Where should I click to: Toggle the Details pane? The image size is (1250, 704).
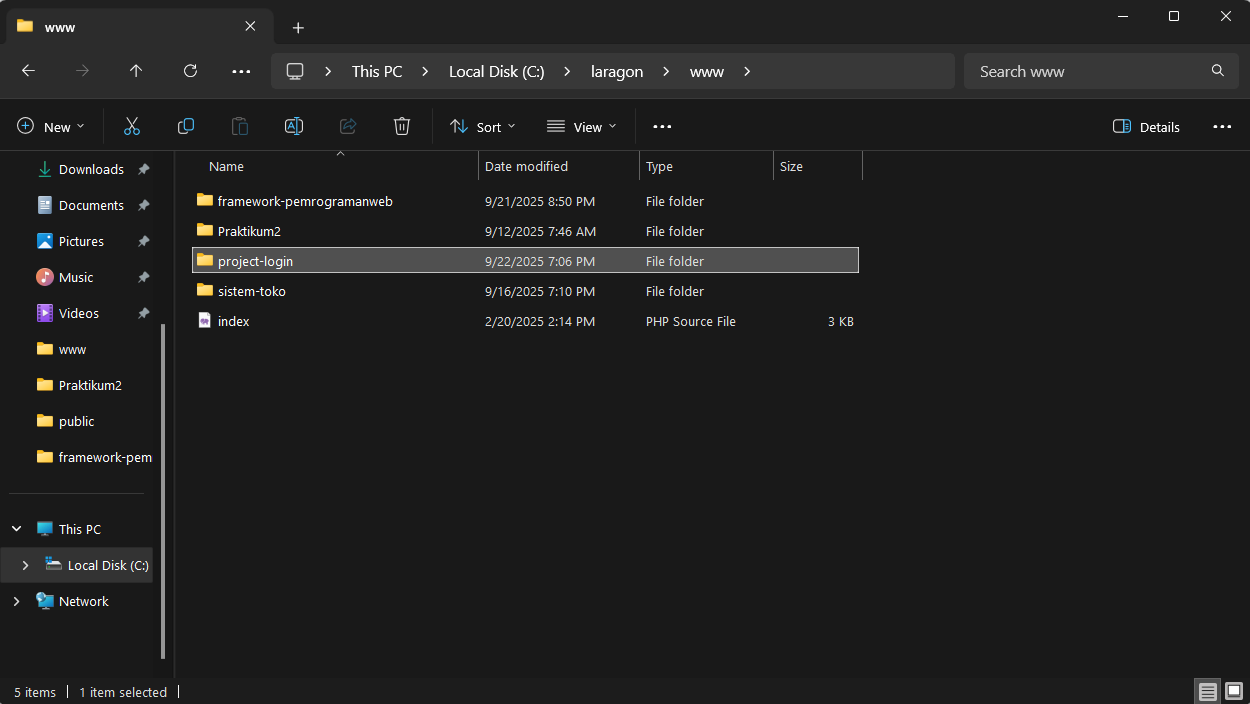tap(1146, 127)
